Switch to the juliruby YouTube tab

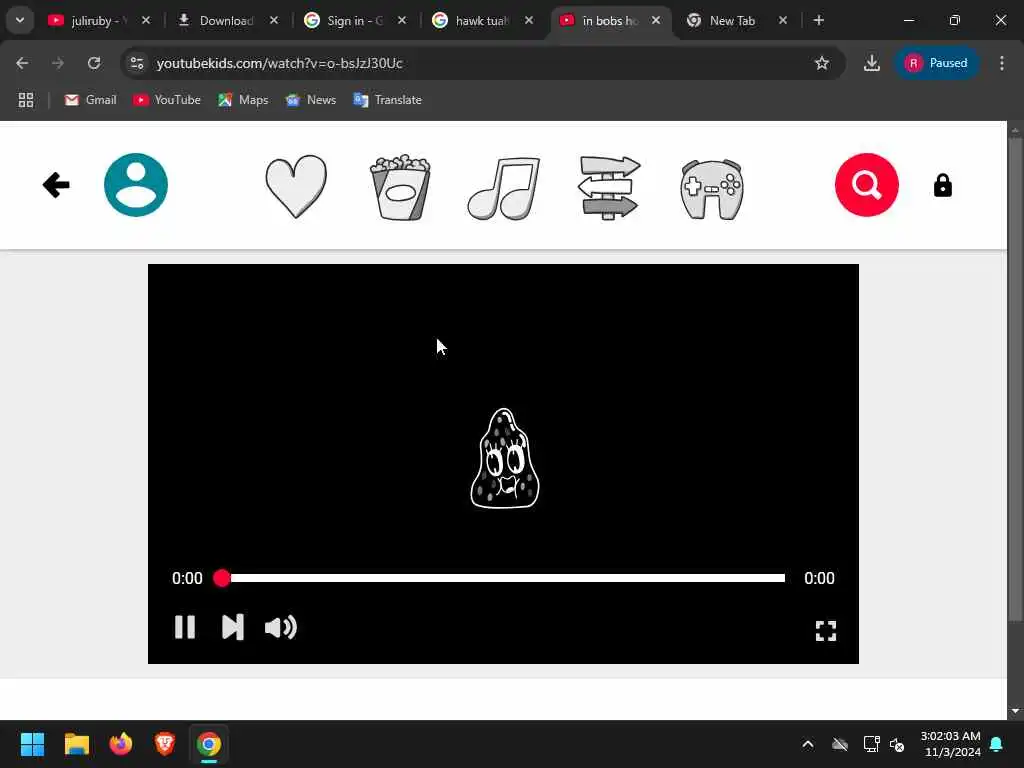(99, 21)
